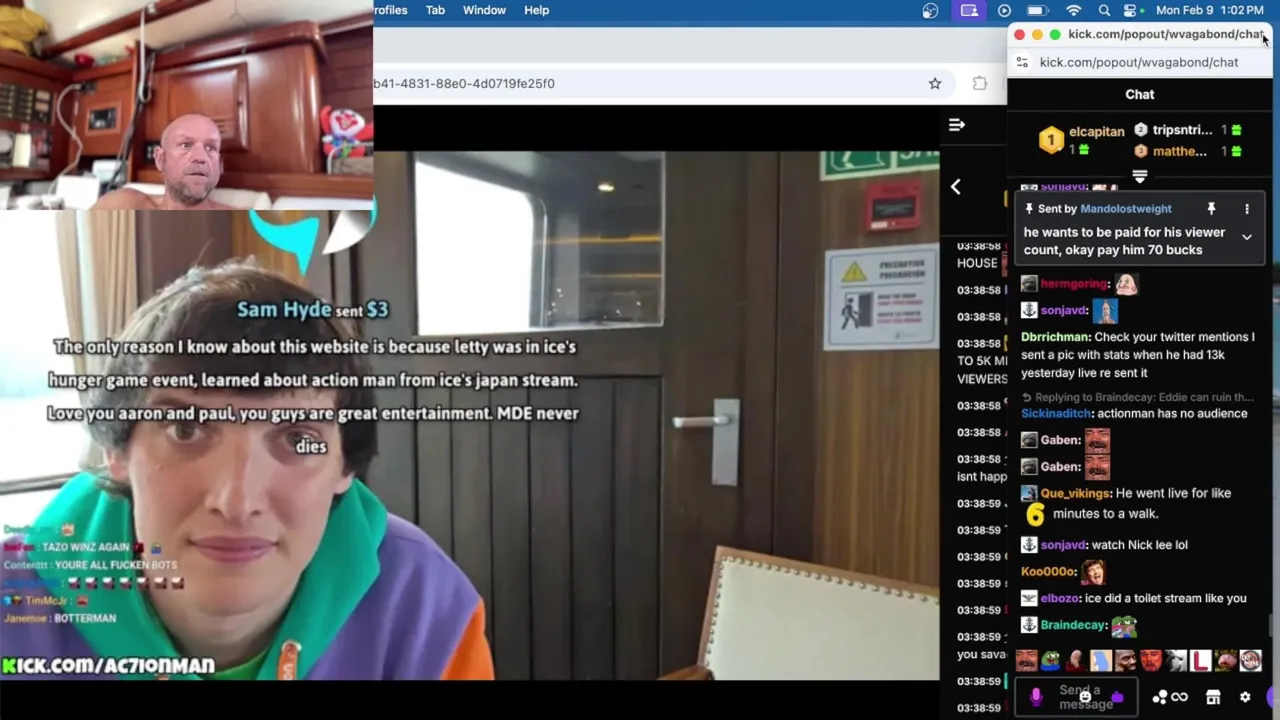The image size is (1280, 720).
Task: Open the emoji picker smiley icon
Action: 1085,697
